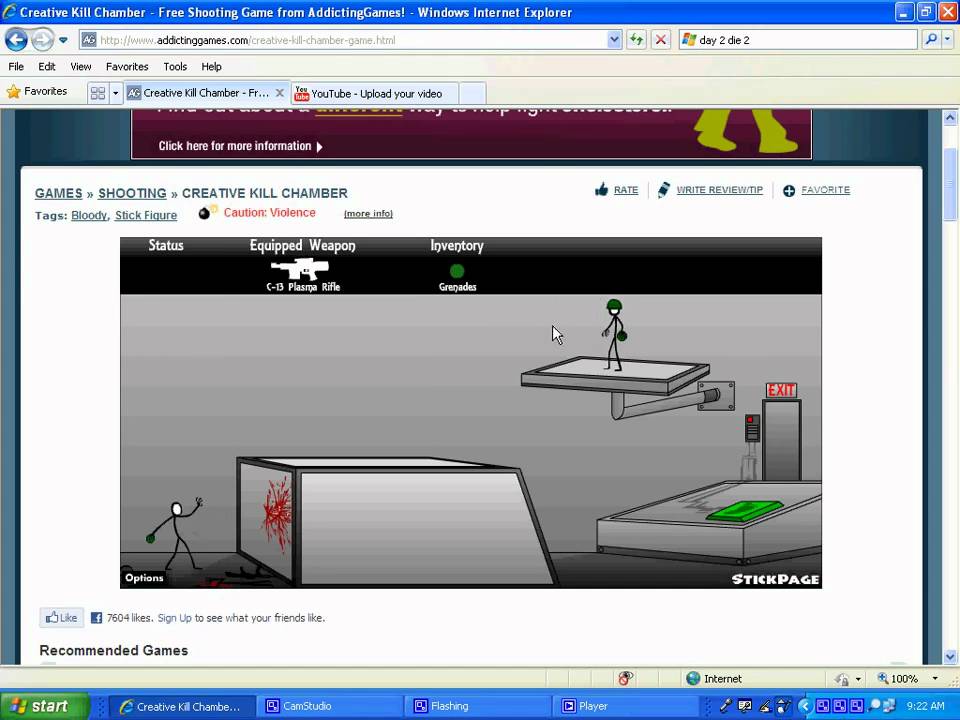This screenshot has width=960, height=720.
Task: Expand the tab list dropdown arrow
Action: point(116,93)
